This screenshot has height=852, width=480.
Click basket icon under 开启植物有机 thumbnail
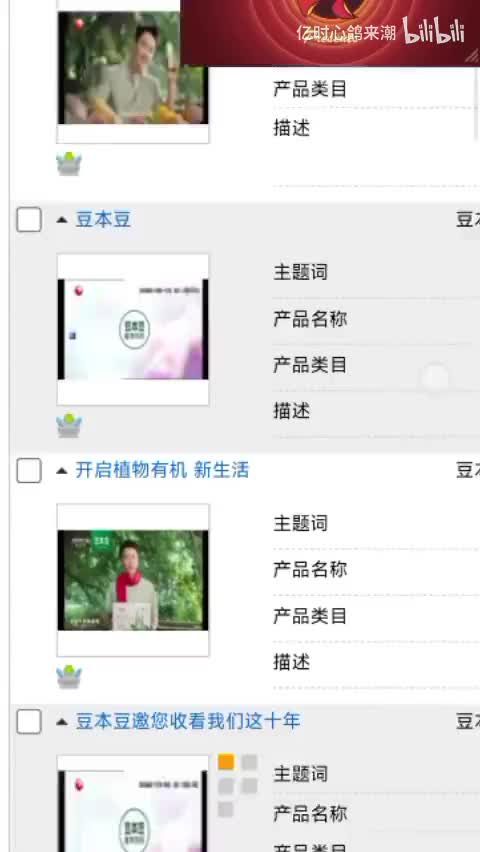pyautogui.click(x=69, y=676)
